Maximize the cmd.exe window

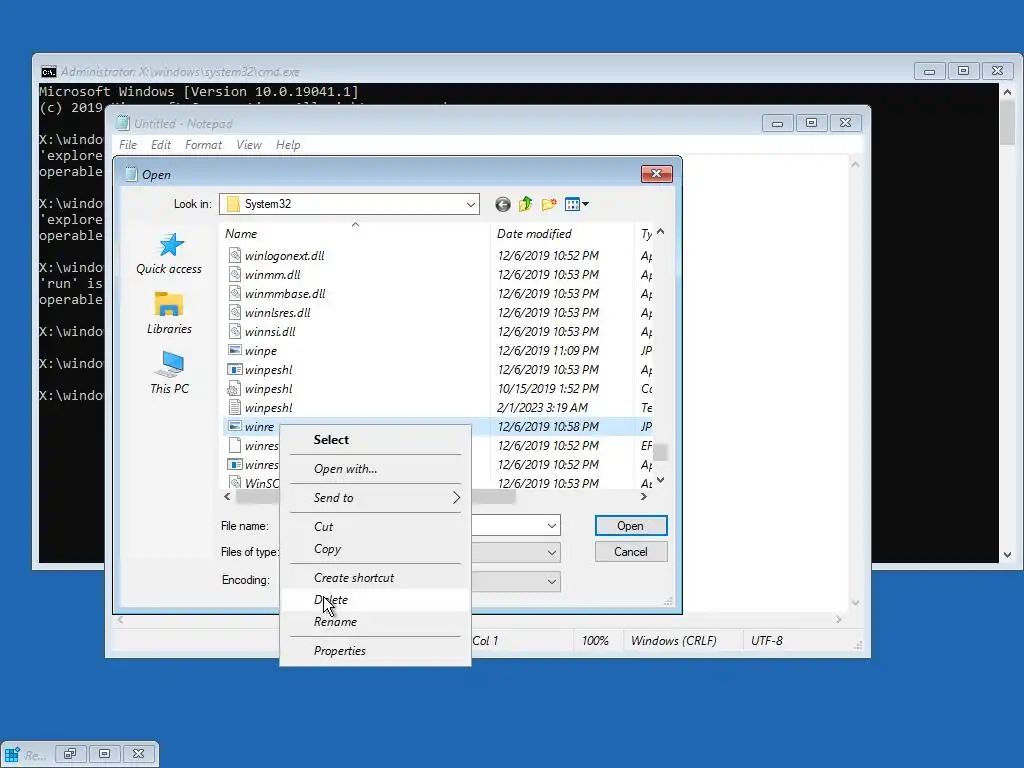(x=963, y=71)
